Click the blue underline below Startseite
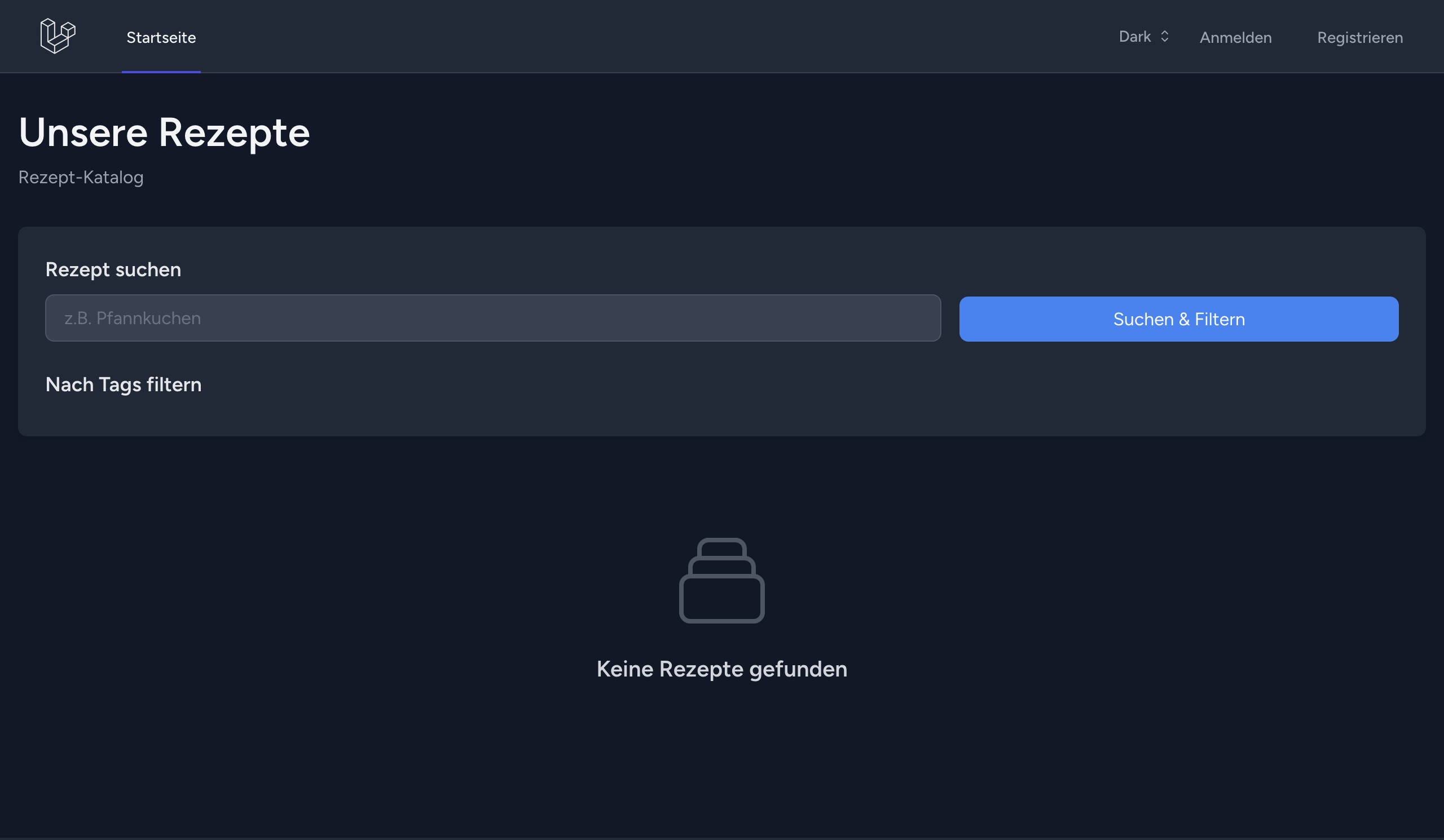The image size is (1444, 840). pyautogui.click(x=161, y=72)
